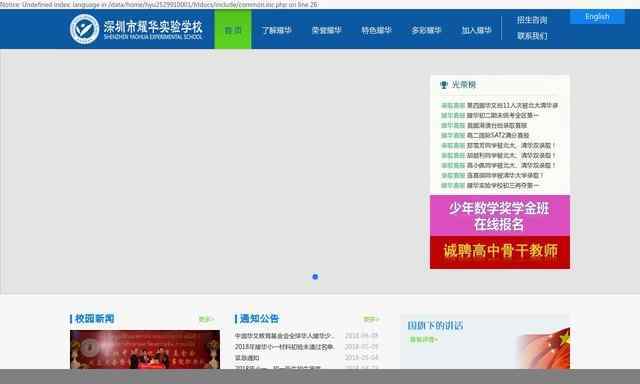Screen dimensions: 640x384
Task: Open the notice 2018年耀华小一材料初检未通过名单
Action: click(284, 347)
